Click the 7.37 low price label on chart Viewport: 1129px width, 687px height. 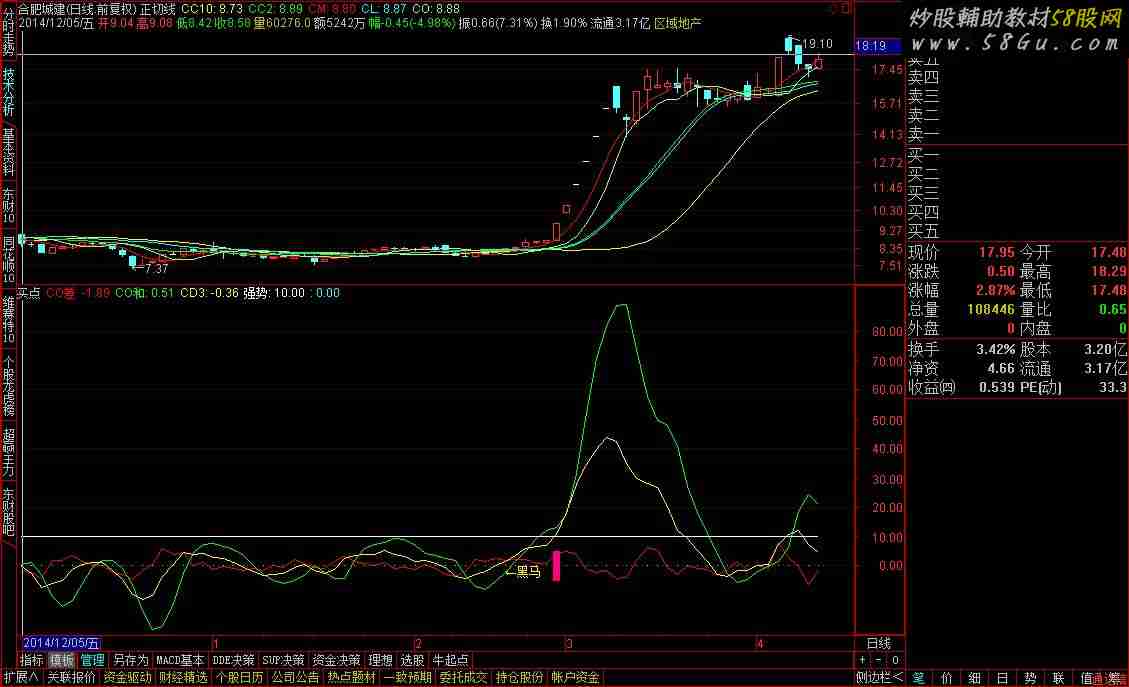click(x=156, y=269)
